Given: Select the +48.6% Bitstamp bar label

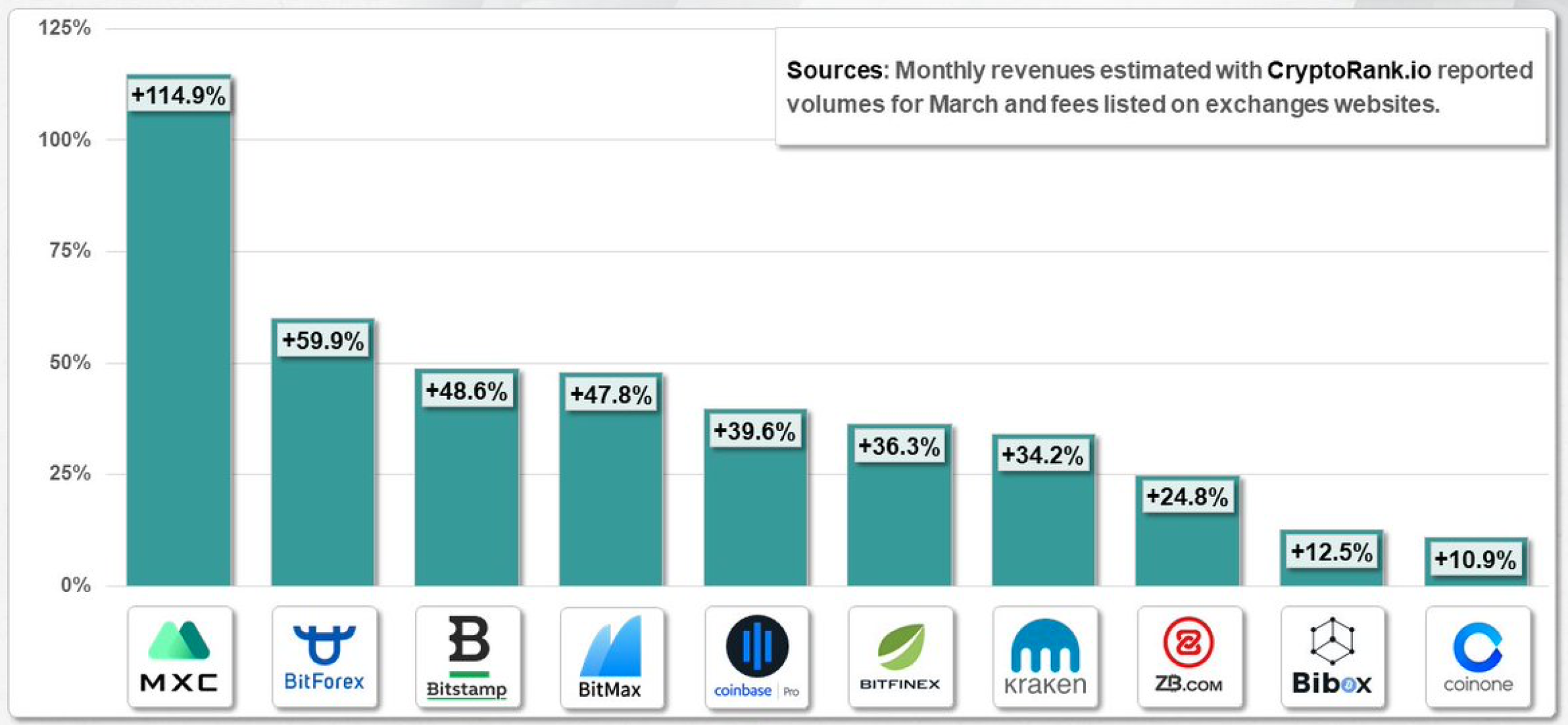Looking at the screenshot, I should (467, 391).
